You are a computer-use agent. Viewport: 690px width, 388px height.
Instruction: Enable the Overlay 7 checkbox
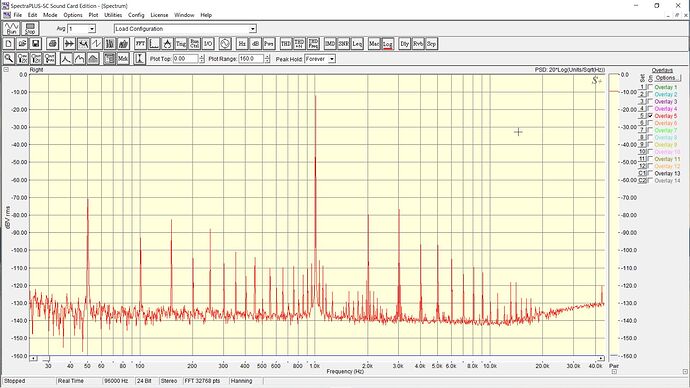click(x=650, y=130)
